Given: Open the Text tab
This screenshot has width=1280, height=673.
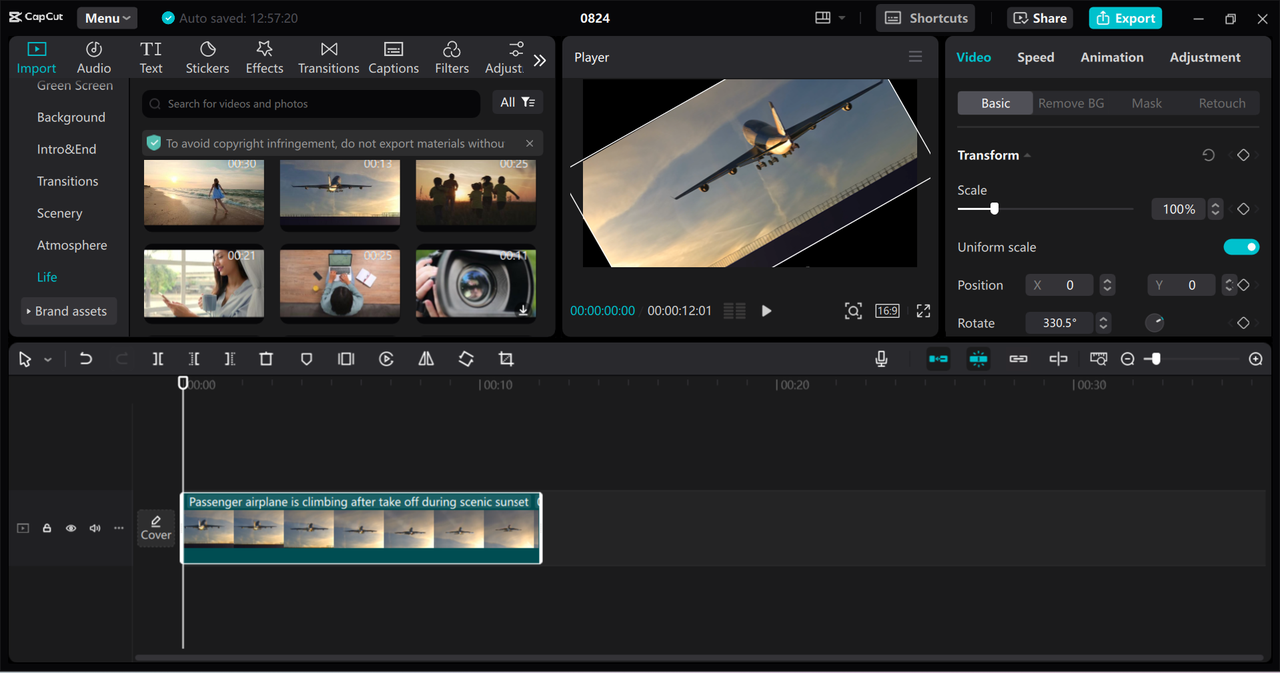Looking at the screenshot, I should pos(151,57).
